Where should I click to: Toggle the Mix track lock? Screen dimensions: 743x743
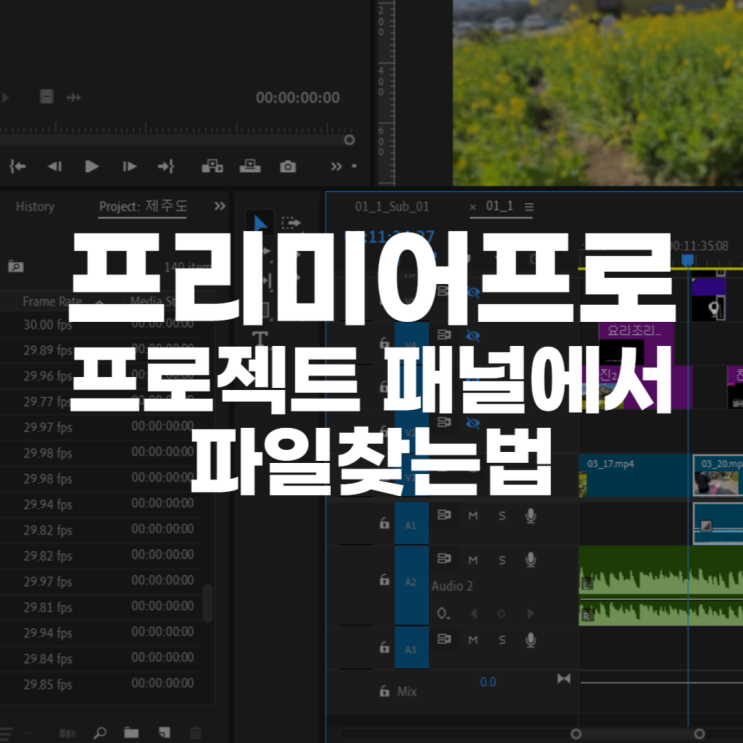pos(384,691)
